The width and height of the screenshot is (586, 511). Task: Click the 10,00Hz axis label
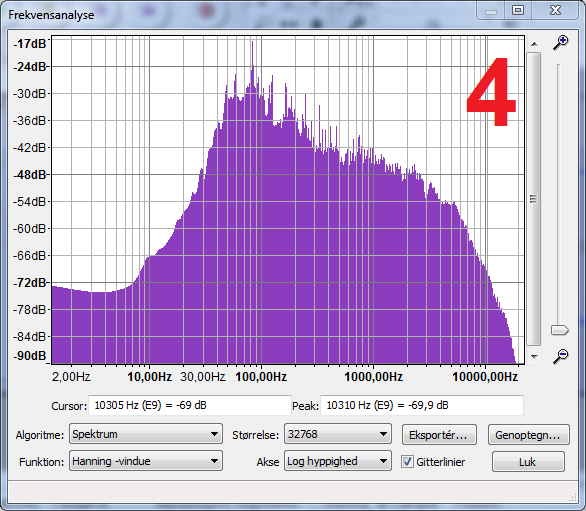149,377
